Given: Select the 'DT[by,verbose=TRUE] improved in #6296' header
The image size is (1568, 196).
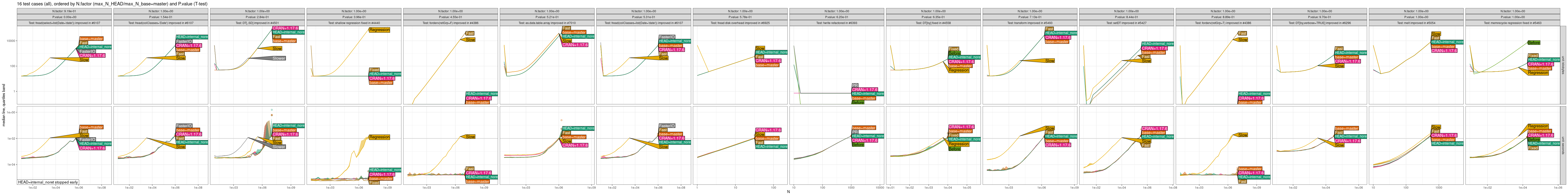Looking at the screenshot, I should click(1319, 23).
